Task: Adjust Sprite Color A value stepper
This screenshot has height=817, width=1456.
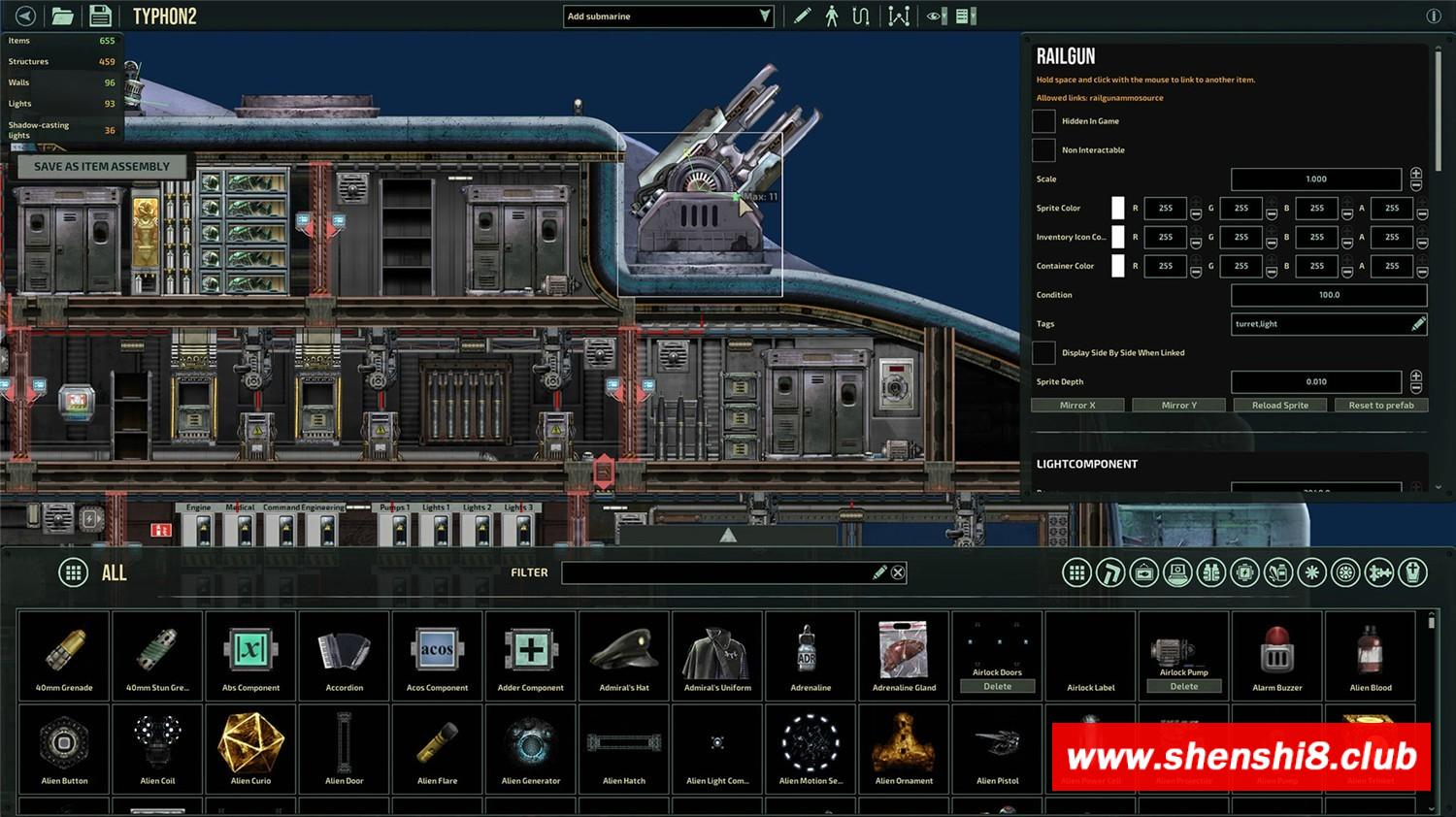Action: click(1421, 208)
